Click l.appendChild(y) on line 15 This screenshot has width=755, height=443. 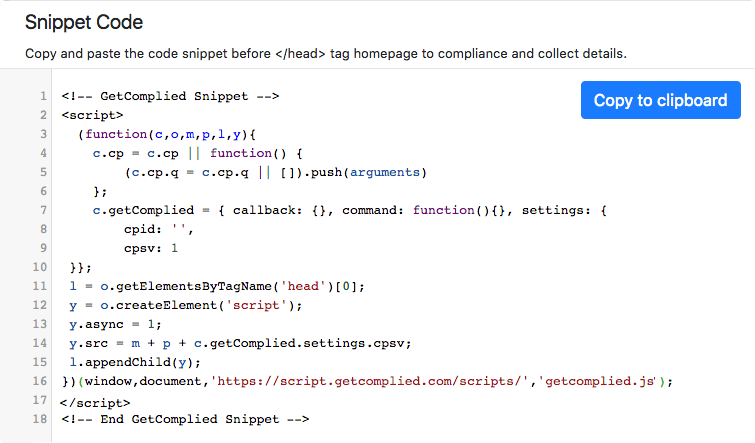point(135,362)
